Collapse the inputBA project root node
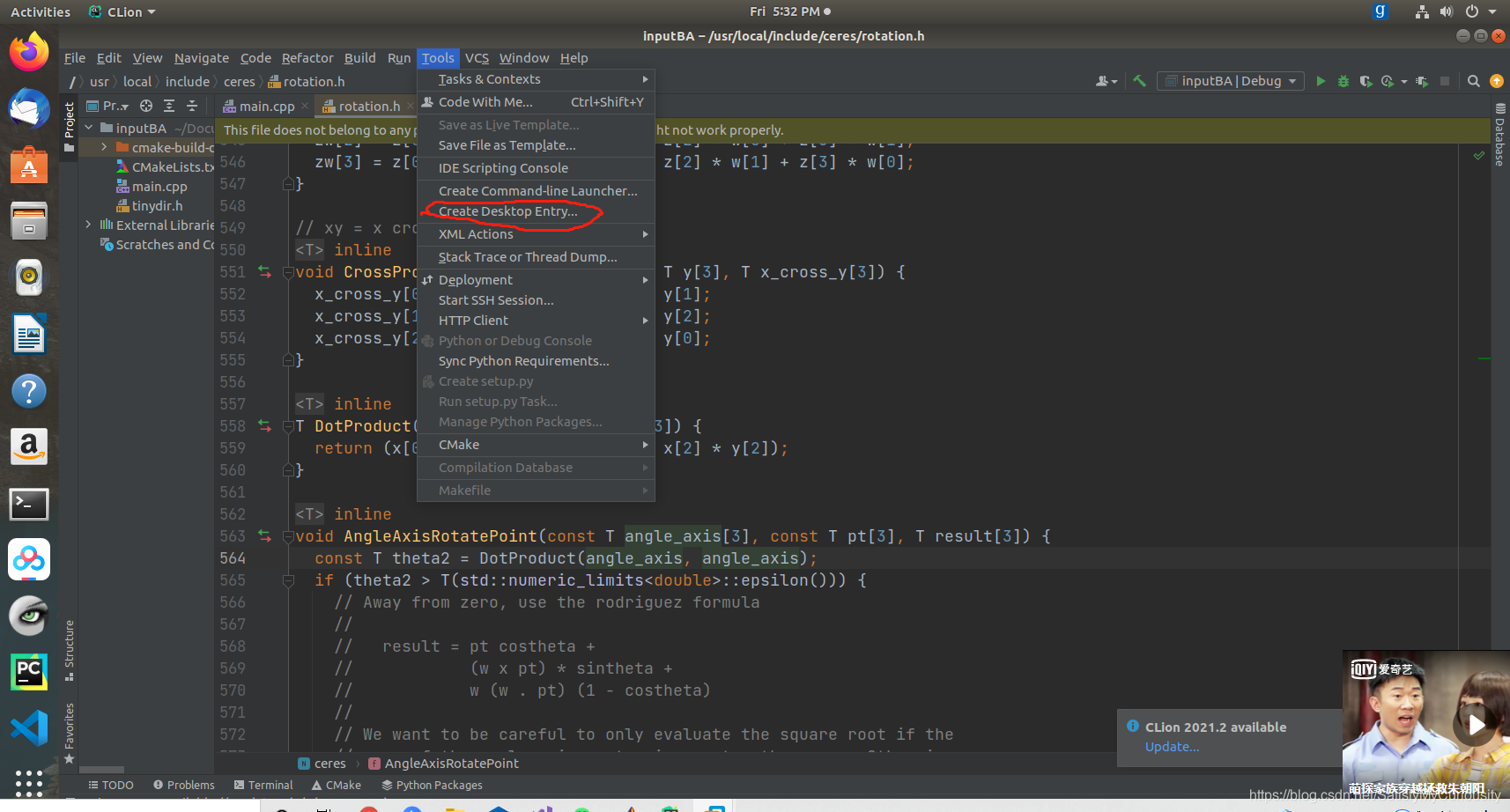 point(89,128)
